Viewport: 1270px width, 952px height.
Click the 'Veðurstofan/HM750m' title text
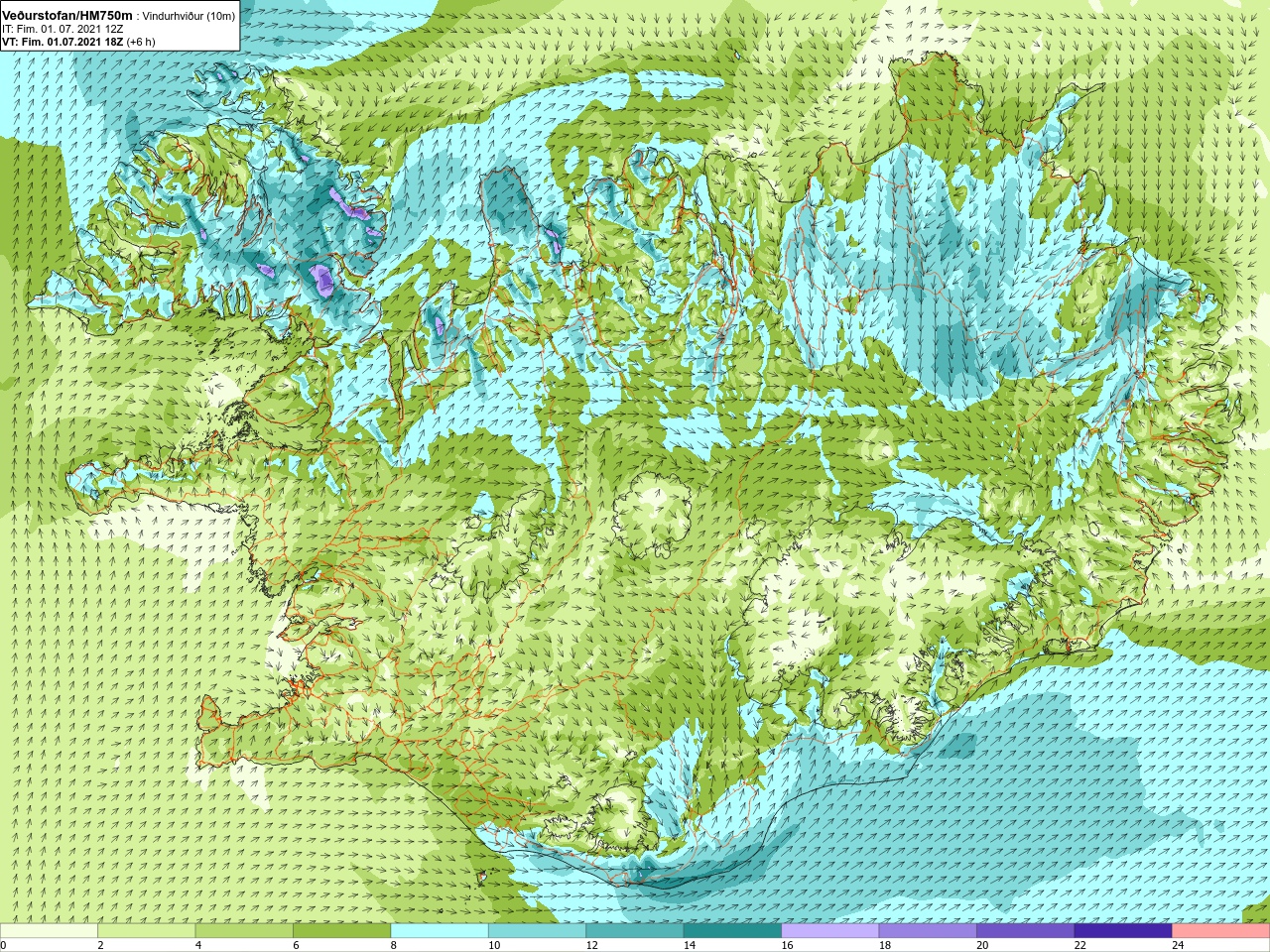click(67, 15)
